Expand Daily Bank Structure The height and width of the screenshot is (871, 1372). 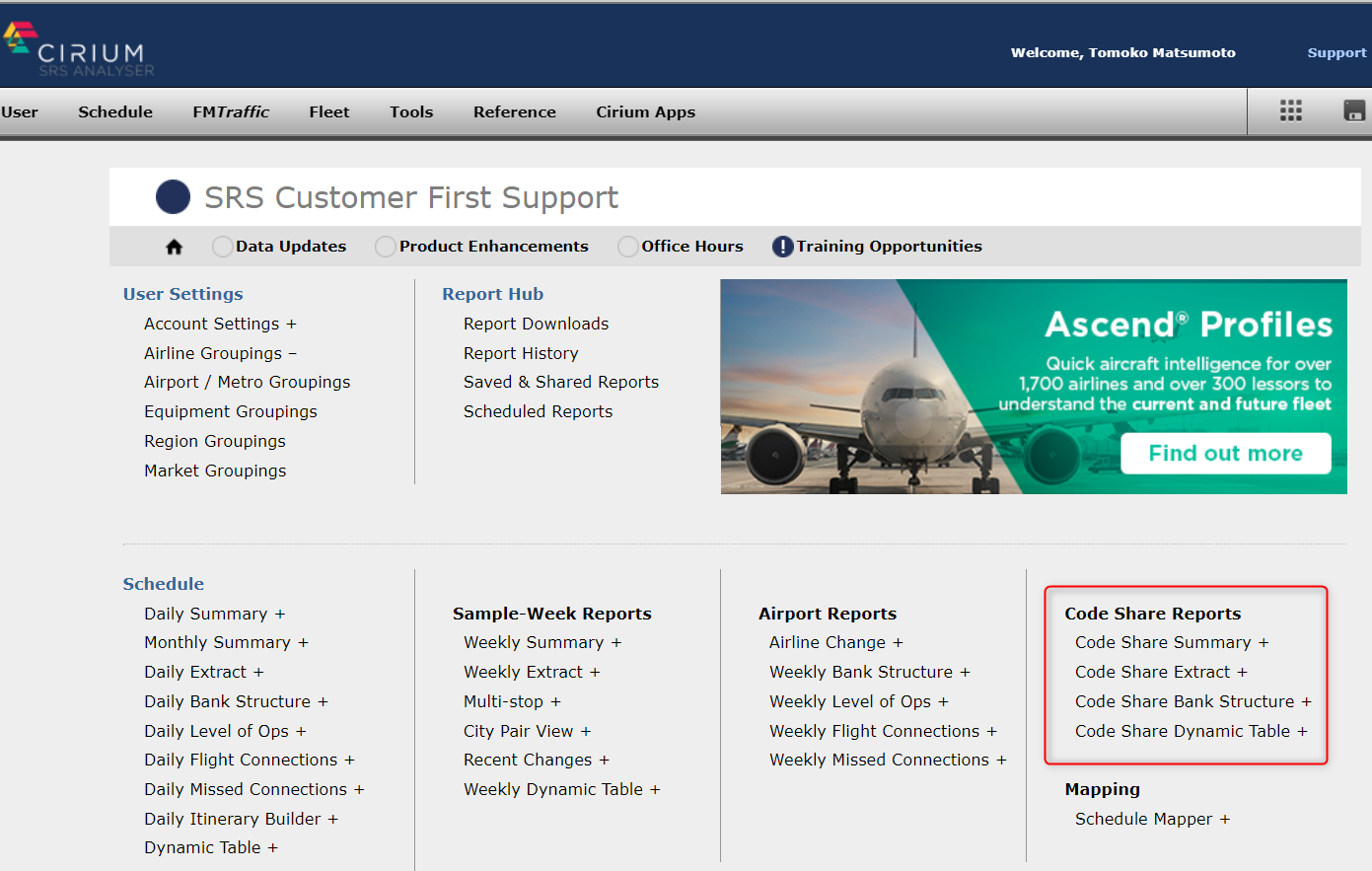click(x=236, y=701)
